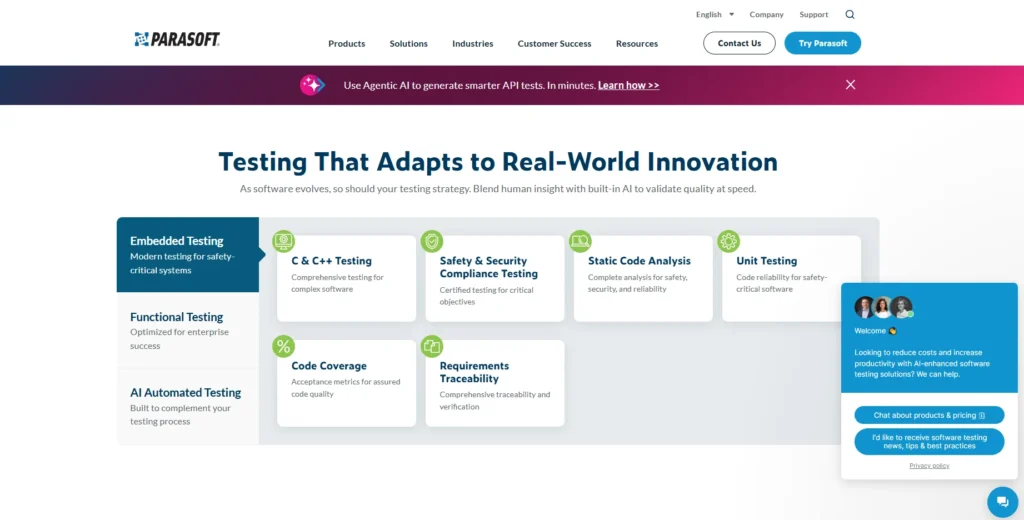The height and width of the screenshot is (520, 1024).
Task: Click the C & C++ Testing monitor icon
Action: 283,241
